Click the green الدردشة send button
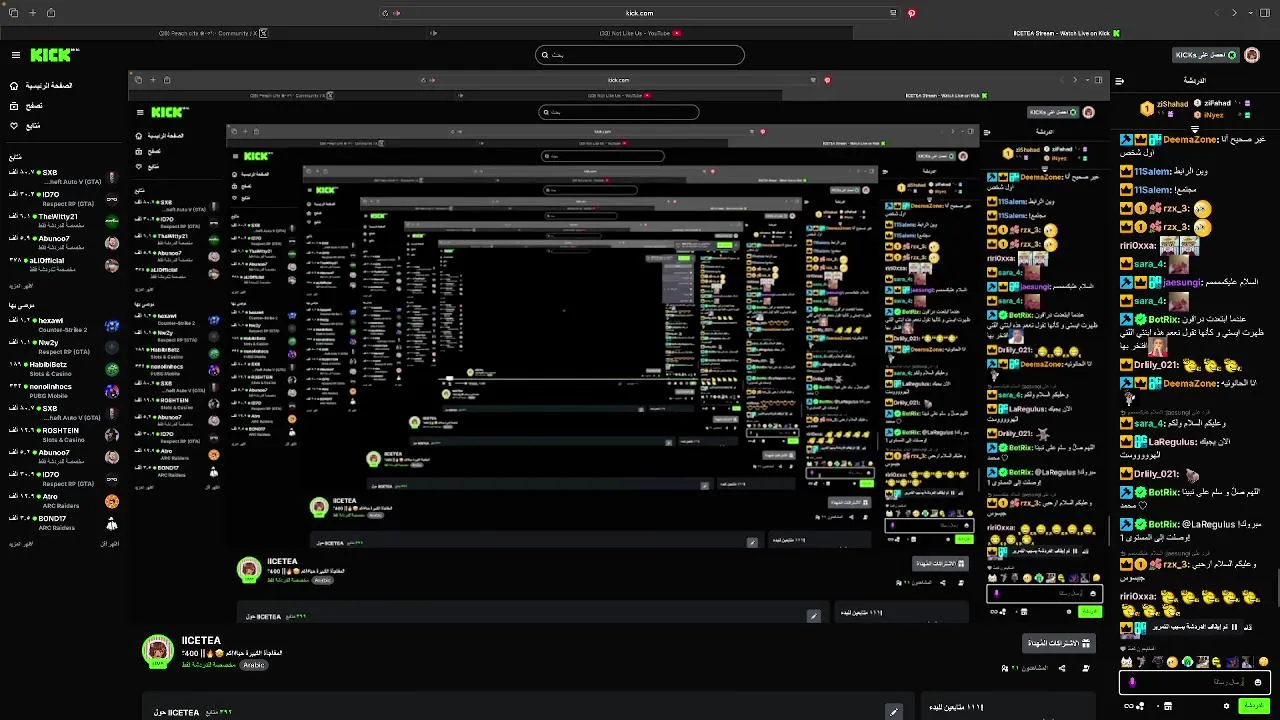Viewport: 1280px width, 720px height. (1254, 706)
